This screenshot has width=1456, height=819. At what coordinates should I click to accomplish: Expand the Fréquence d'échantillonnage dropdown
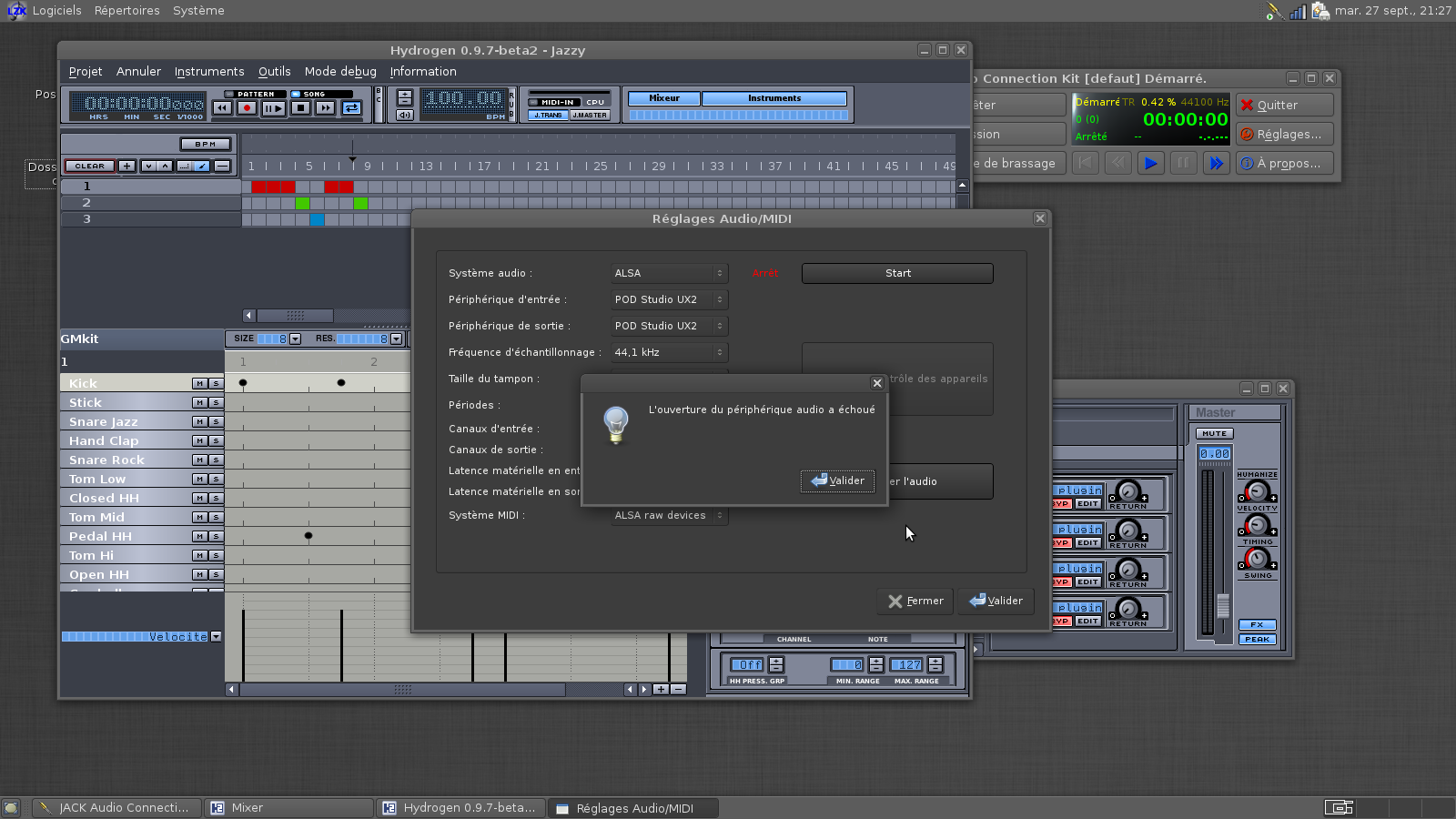[x=669, y=352]
